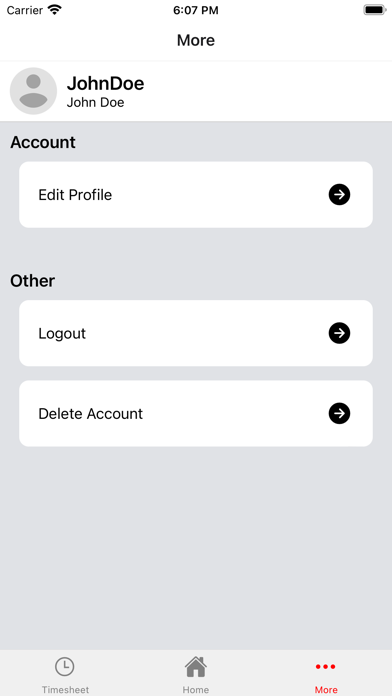
Task: Tap the Account section header
Action: click(43, 142)
